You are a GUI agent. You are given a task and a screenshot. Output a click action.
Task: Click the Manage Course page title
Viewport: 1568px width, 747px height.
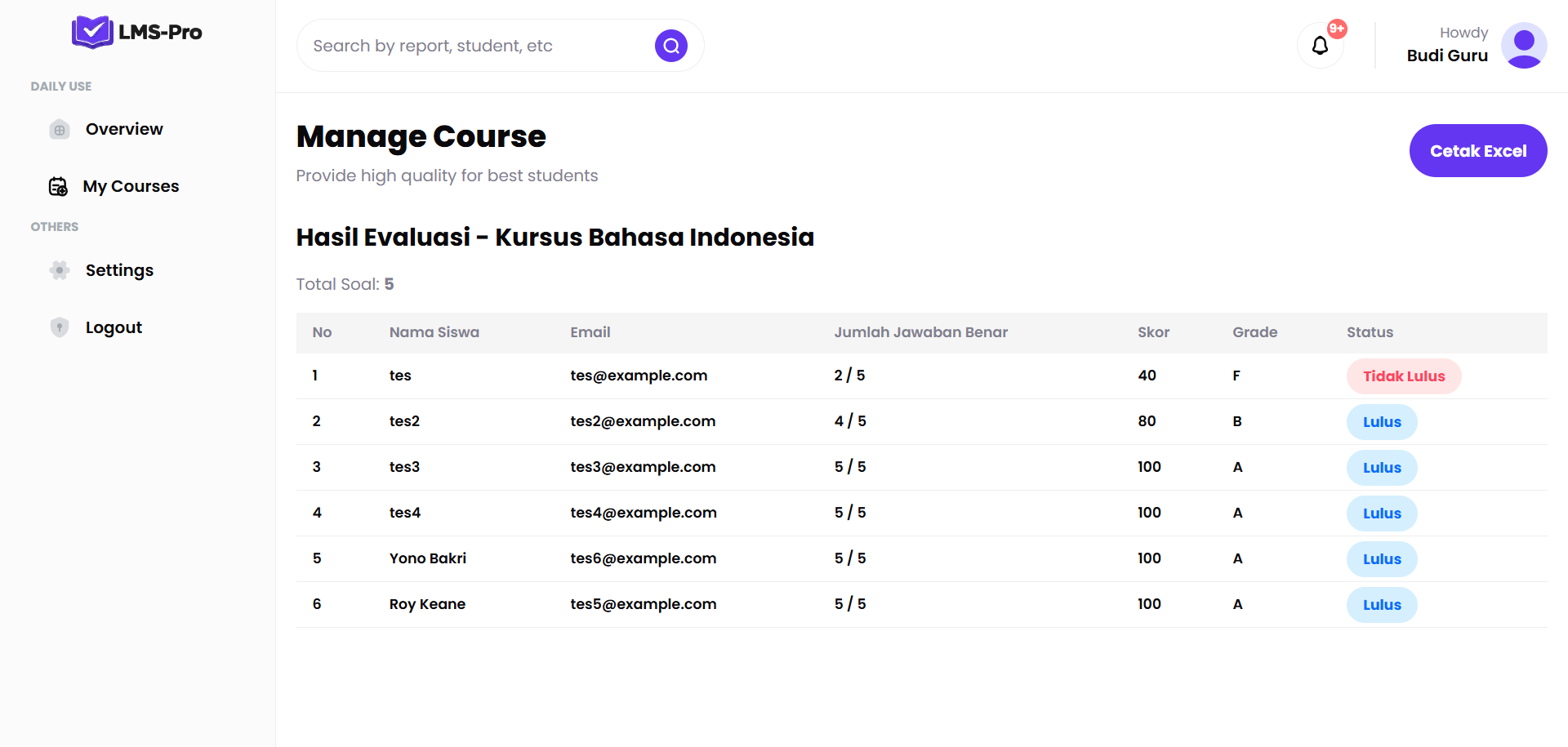pos(421,136)
